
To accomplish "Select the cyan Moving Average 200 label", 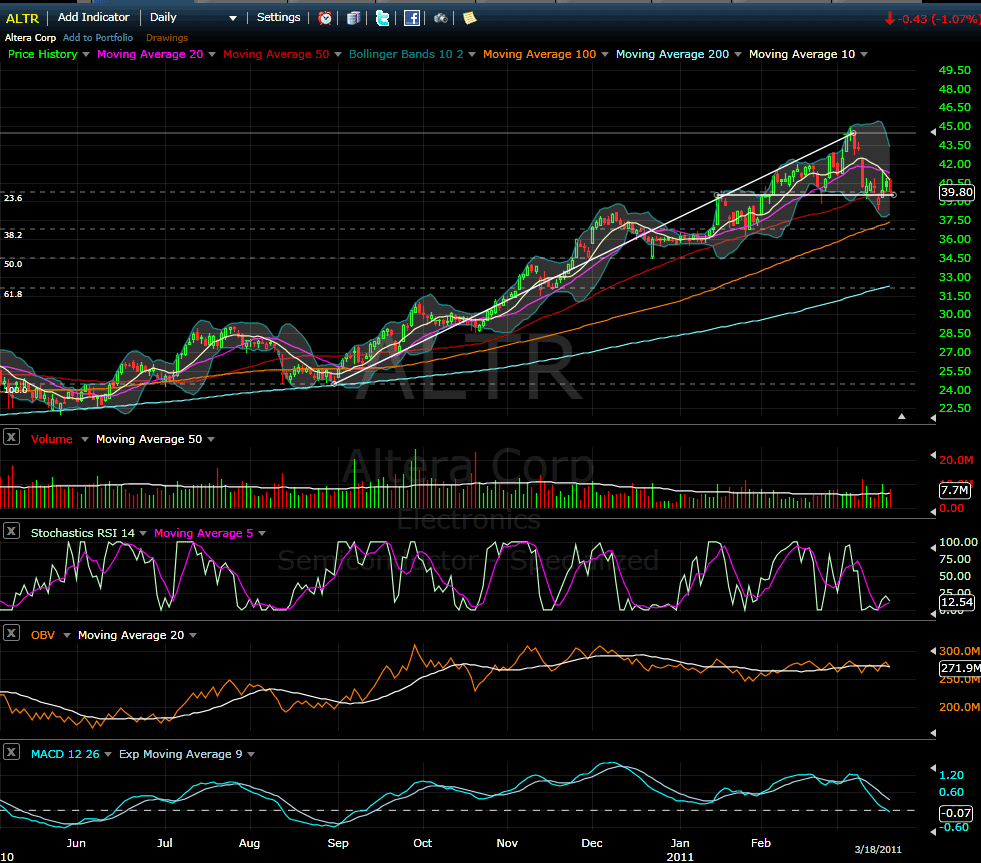I will point(673,54).
